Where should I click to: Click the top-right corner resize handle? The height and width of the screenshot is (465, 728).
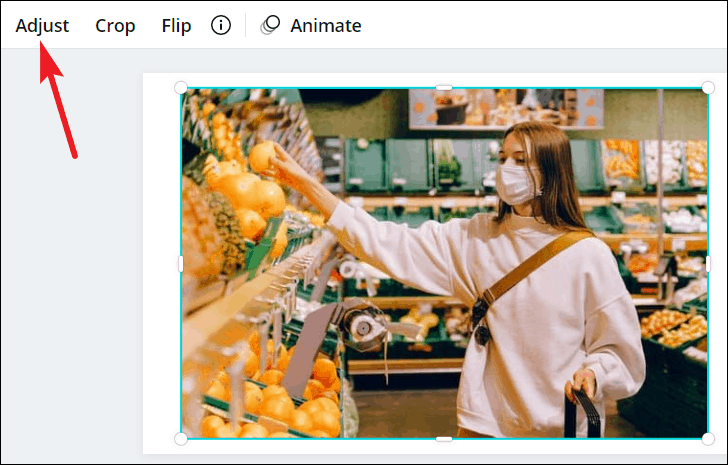point(708,87)
